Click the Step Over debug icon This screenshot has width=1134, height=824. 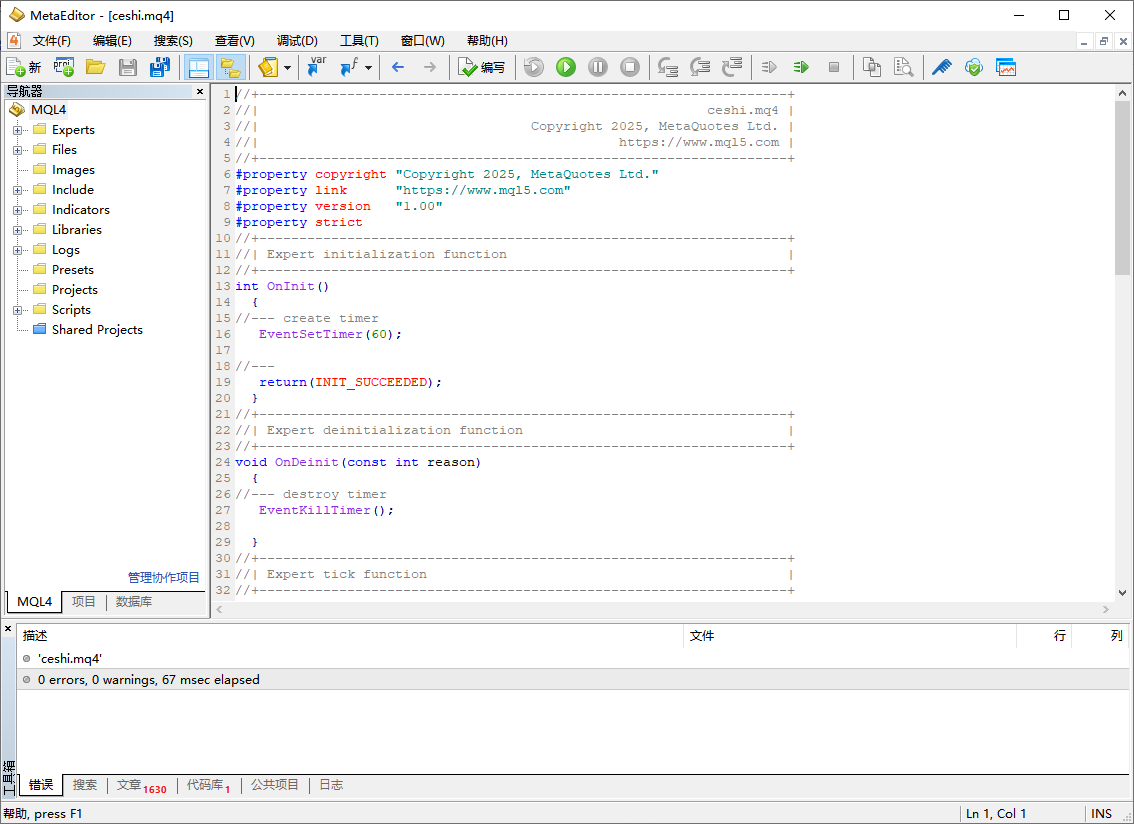(699, 67)
